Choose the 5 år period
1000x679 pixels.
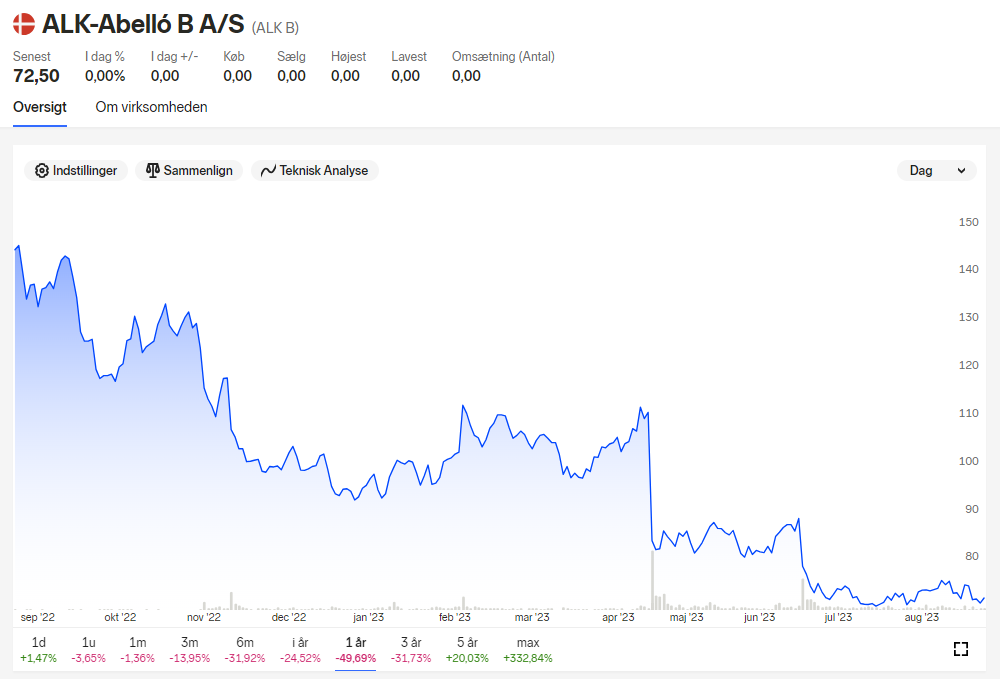tap(467, 650)
